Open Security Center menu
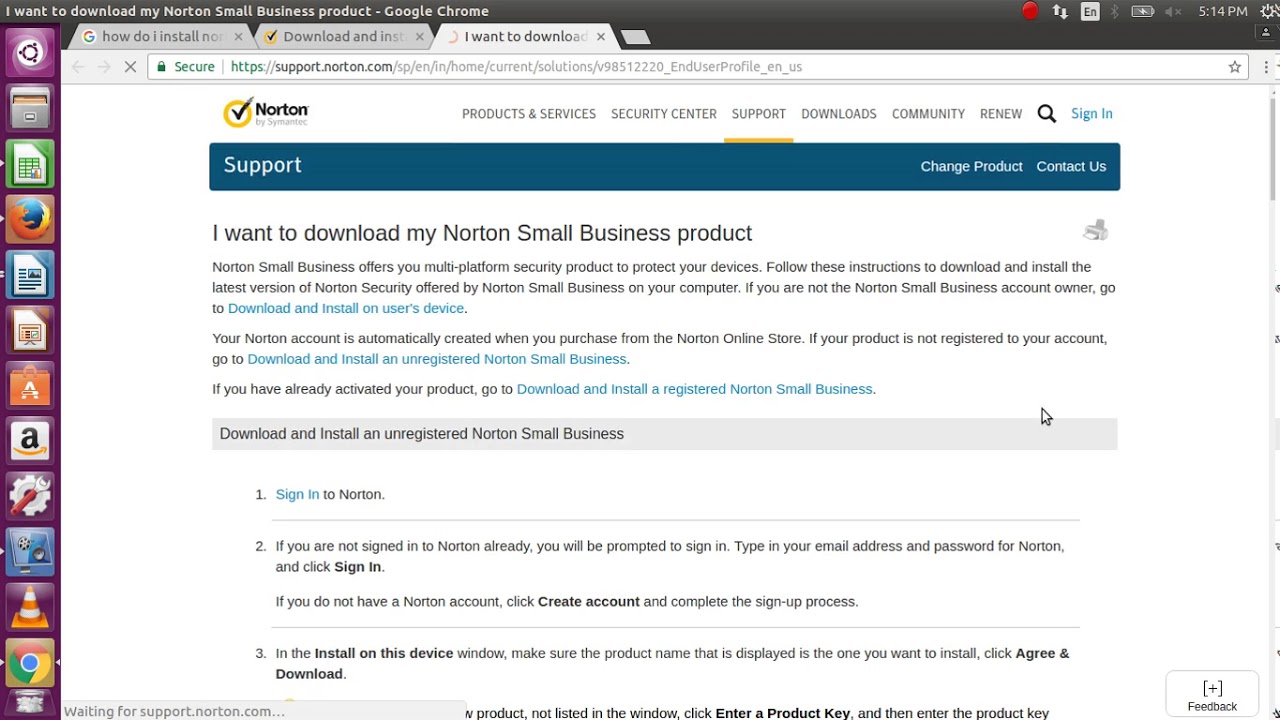The height and width of the screenshot is (720, 1280). [x=664, y=114]
